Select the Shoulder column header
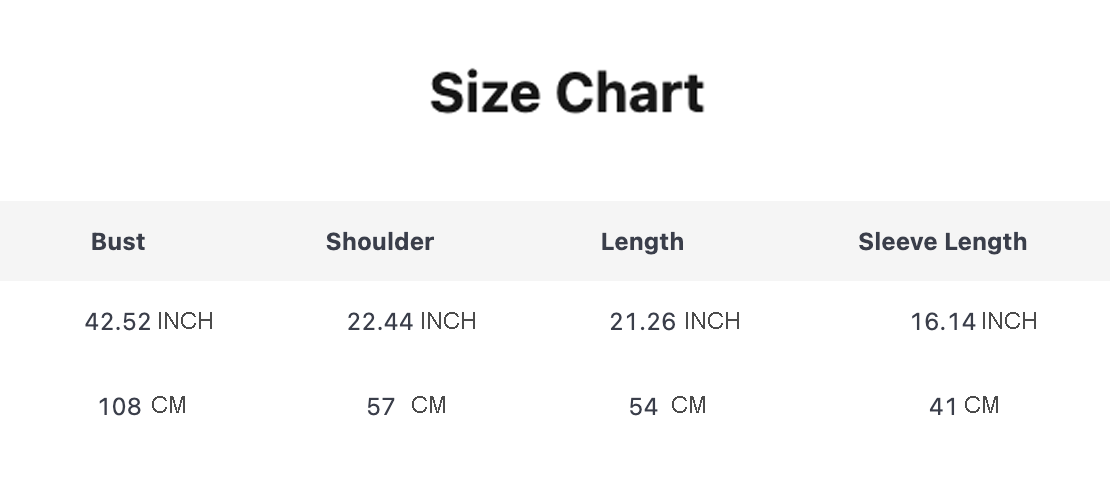The width and height of the screenshot is (1110, 503). coord(380,242)
